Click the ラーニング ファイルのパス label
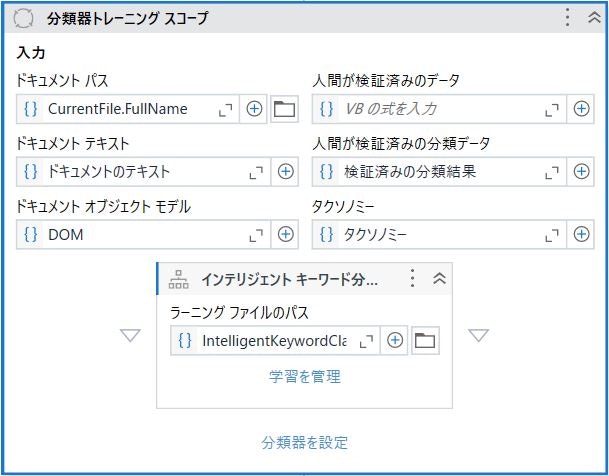 (239, 313)
